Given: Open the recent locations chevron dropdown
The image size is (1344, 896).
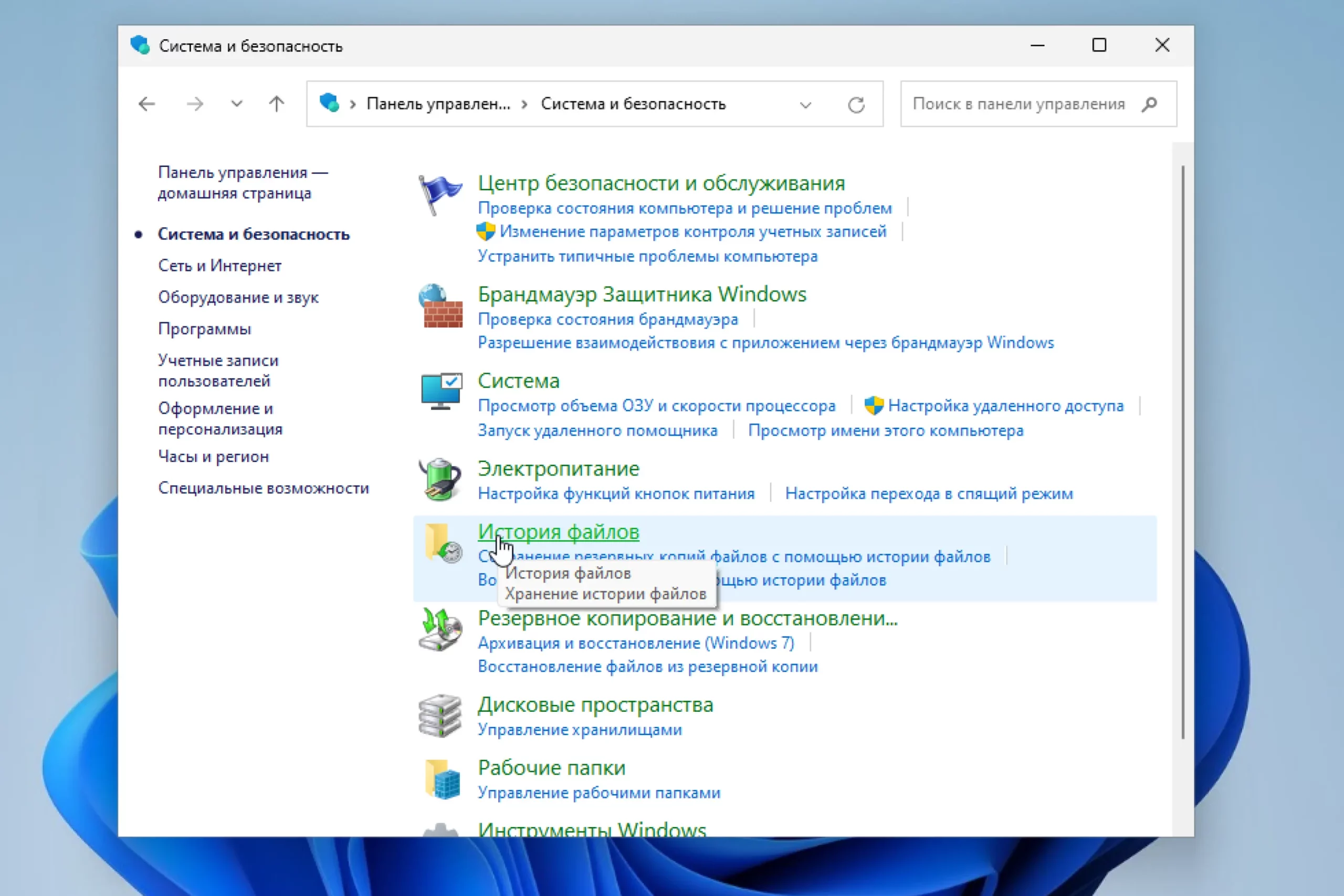Looking at the screenshot, I should click(x=237, y=104).
